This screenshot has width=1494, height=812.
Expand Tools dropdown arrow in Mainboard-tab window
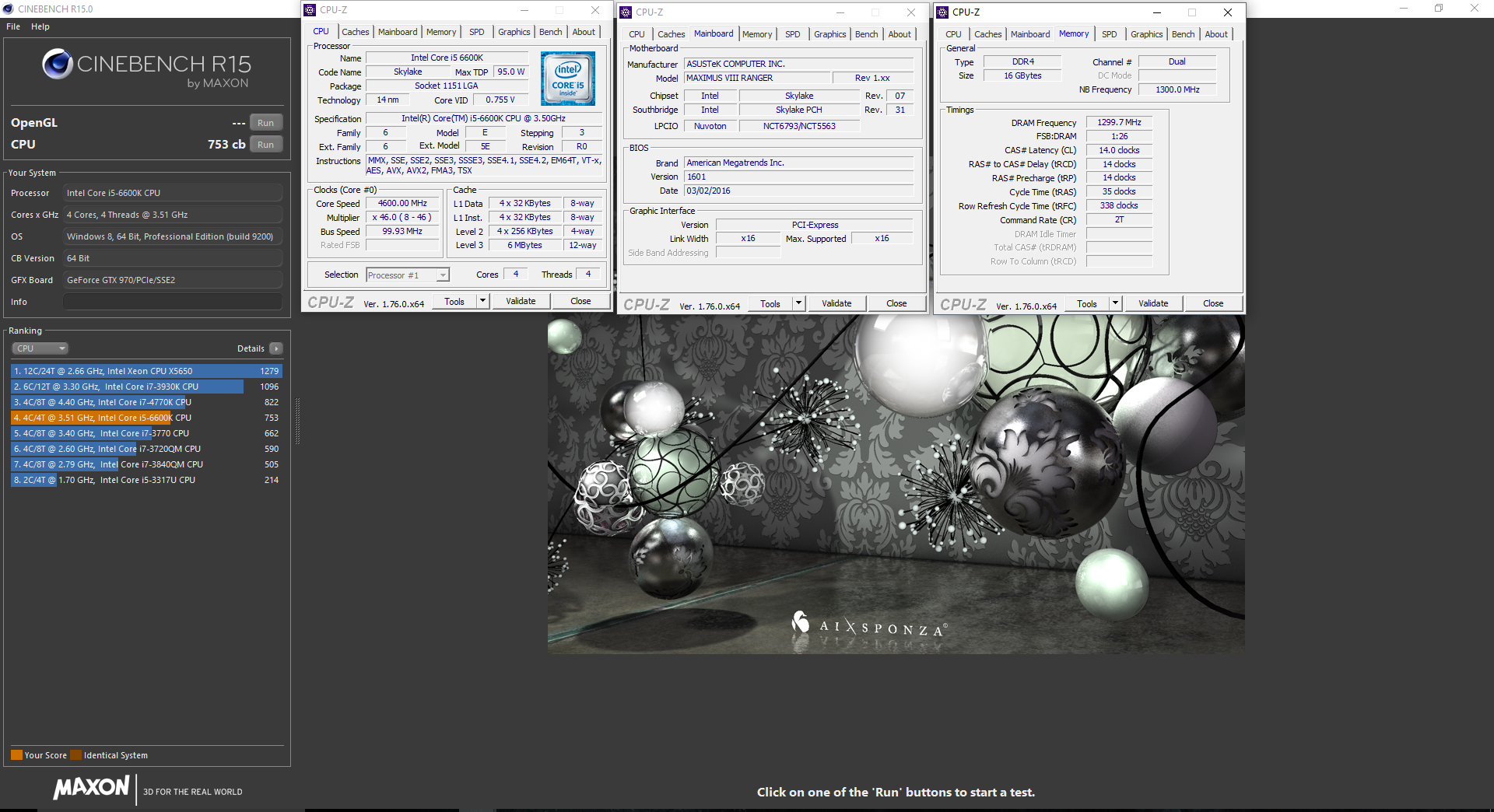click(x=798, y=303)
